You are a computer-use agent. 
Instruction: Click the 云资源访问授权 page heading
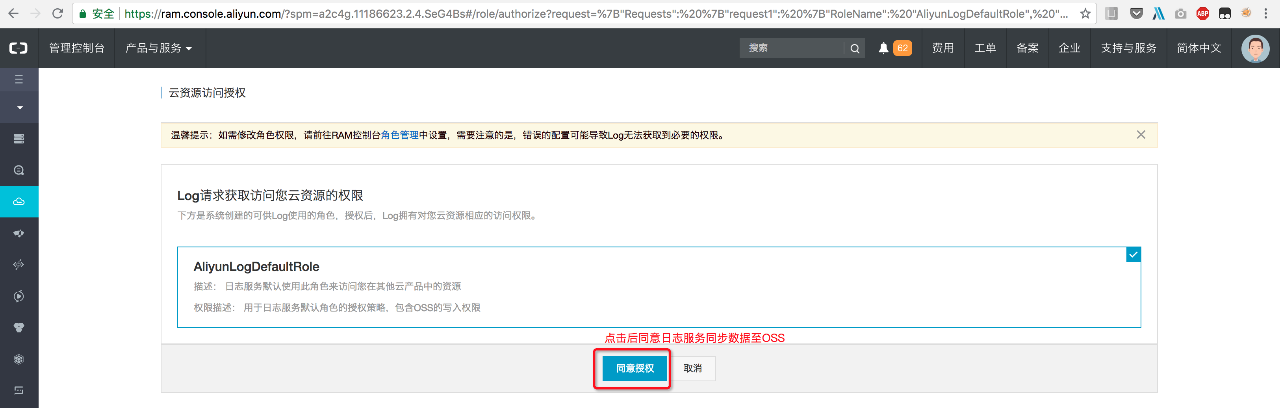tap(207, 92)
